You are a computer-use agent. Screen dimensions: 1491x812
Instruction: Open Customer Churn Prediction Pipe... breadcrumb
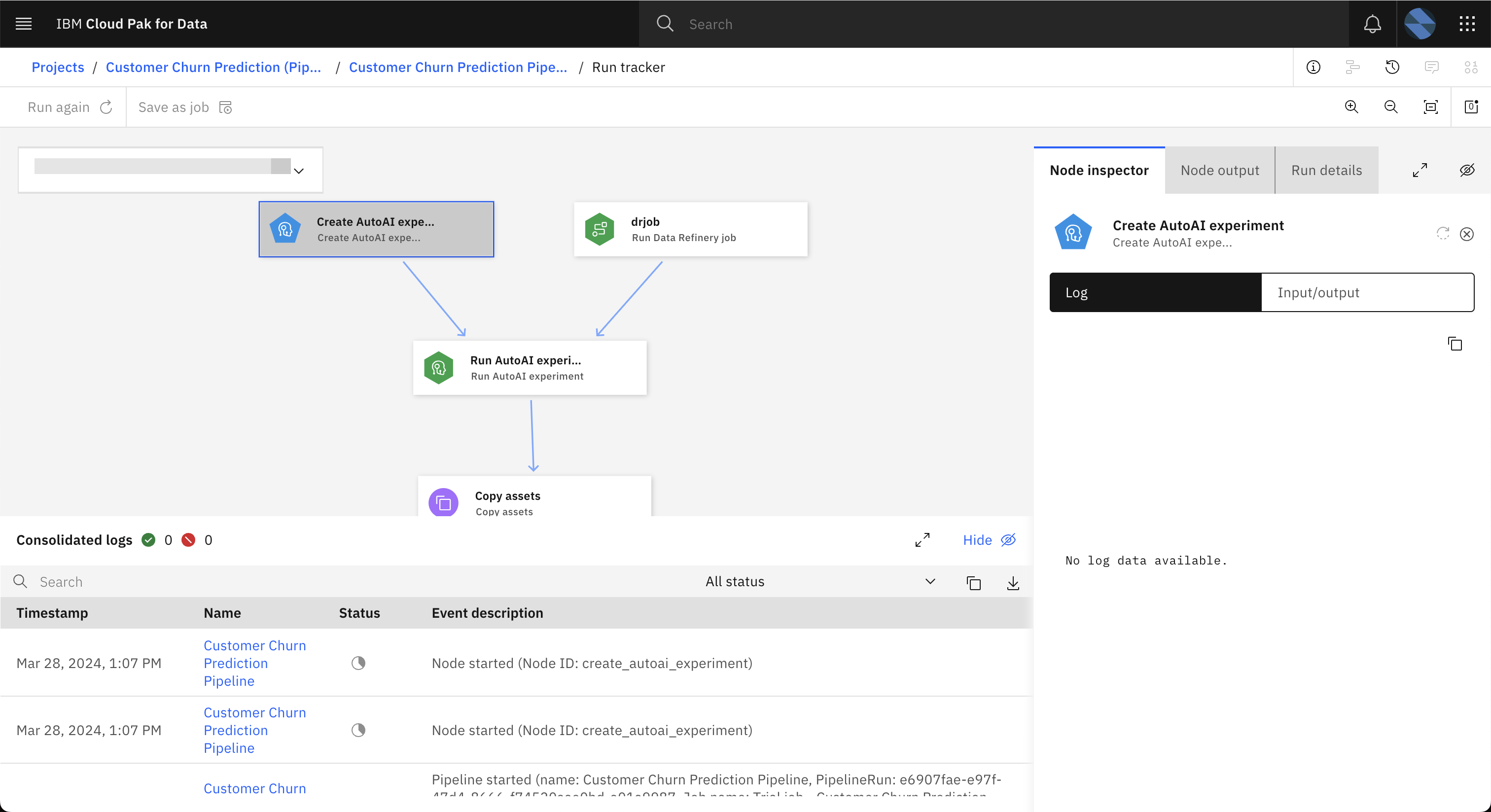click(x=458, y=67)
